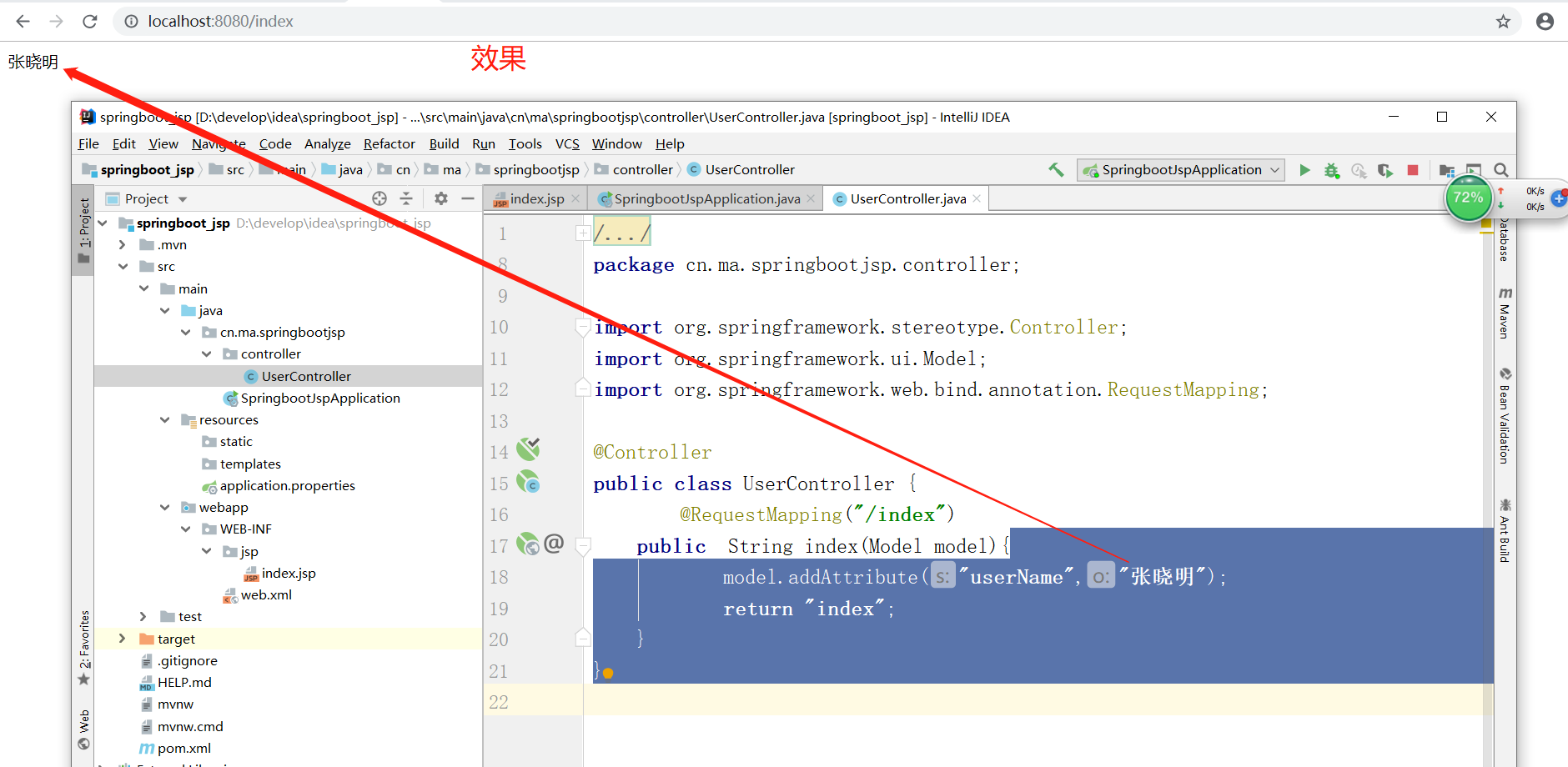
Task: Open the Refactor menu
Action: point(389,143)
